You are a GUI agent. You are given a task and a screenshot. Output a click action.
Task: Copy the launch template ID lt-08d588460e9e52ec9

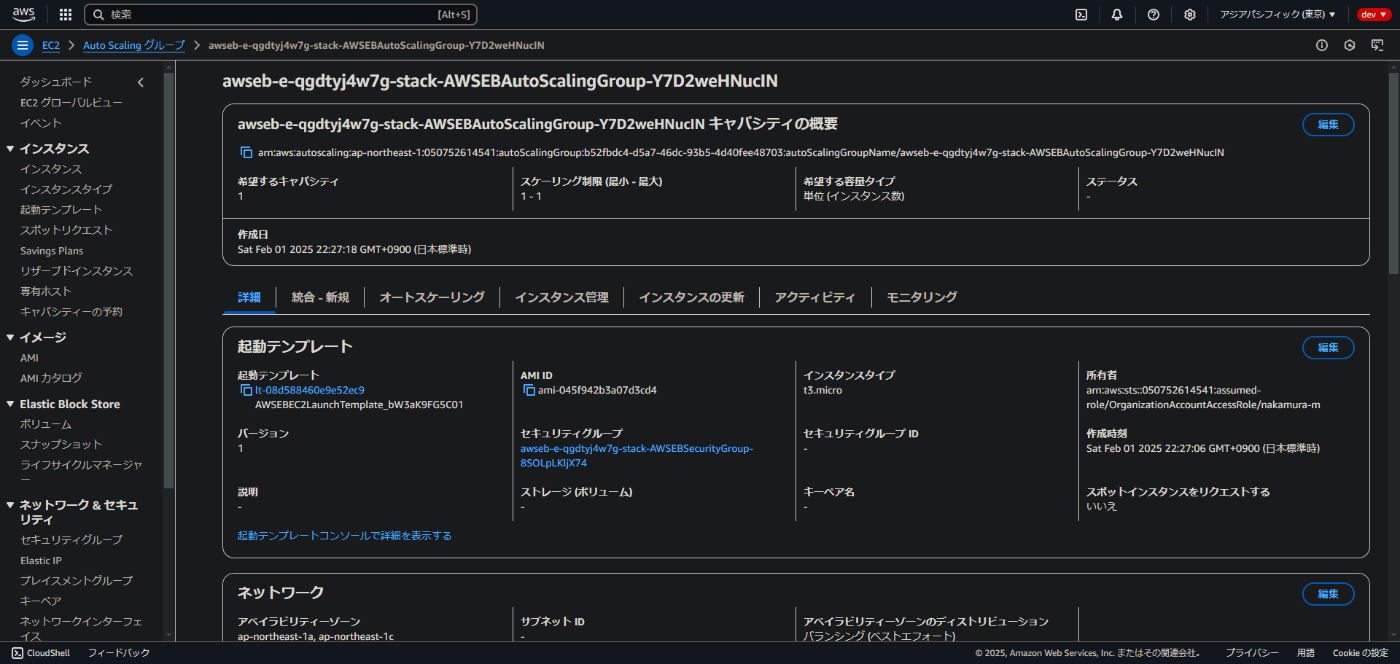tap(246, 390)
